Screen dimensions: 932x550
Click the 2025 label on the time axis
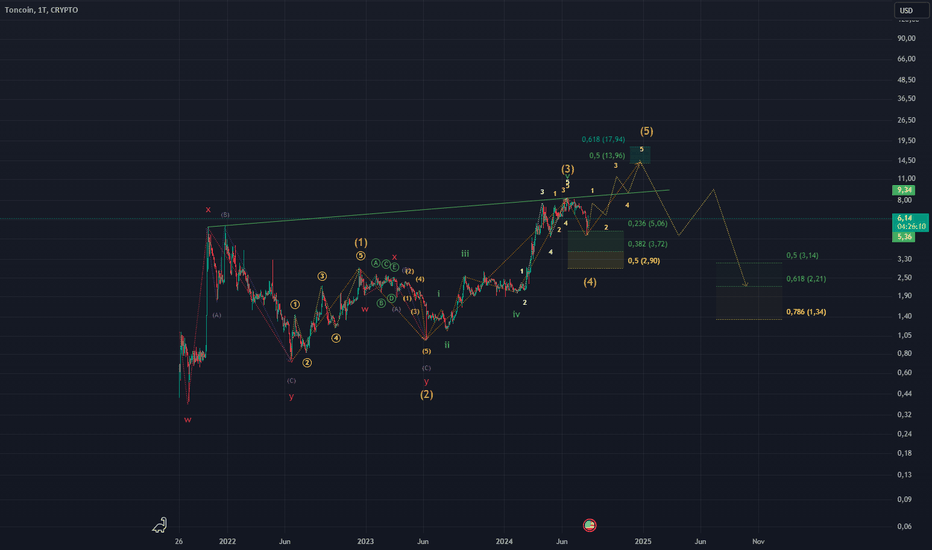643,541
